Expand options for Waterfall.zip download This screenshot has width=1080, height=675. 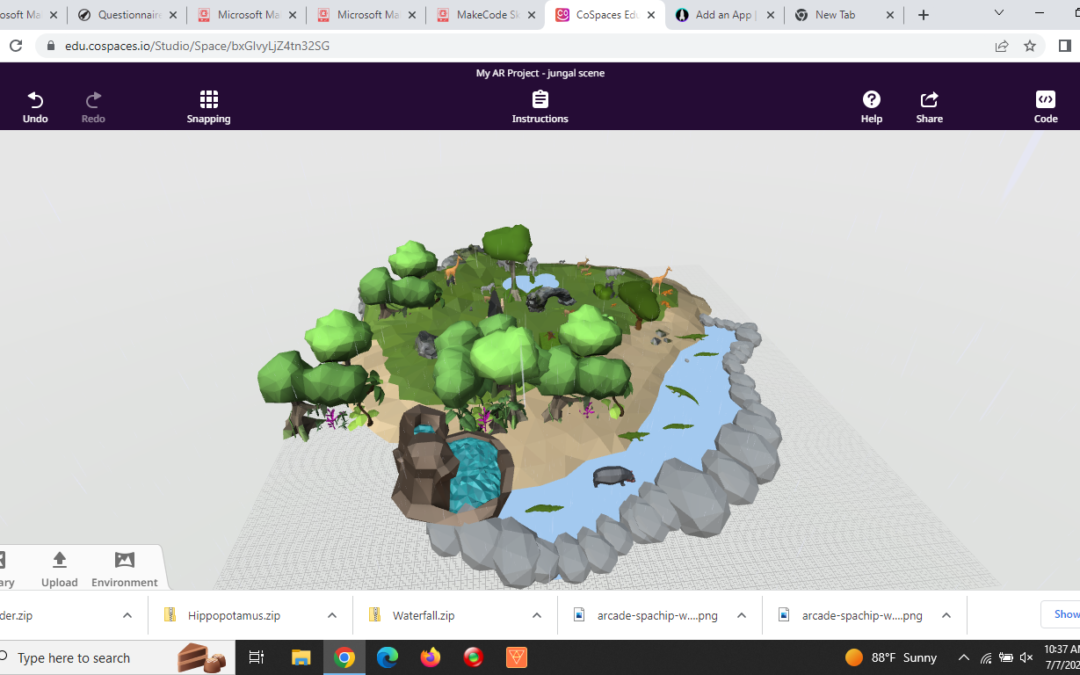point(537,615)
